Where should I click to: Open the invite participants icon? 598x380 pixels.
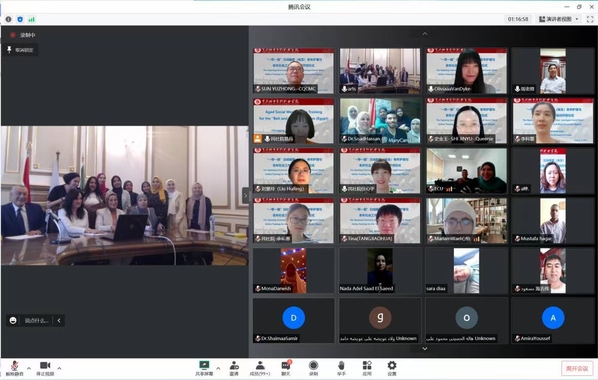pos(234,368)
